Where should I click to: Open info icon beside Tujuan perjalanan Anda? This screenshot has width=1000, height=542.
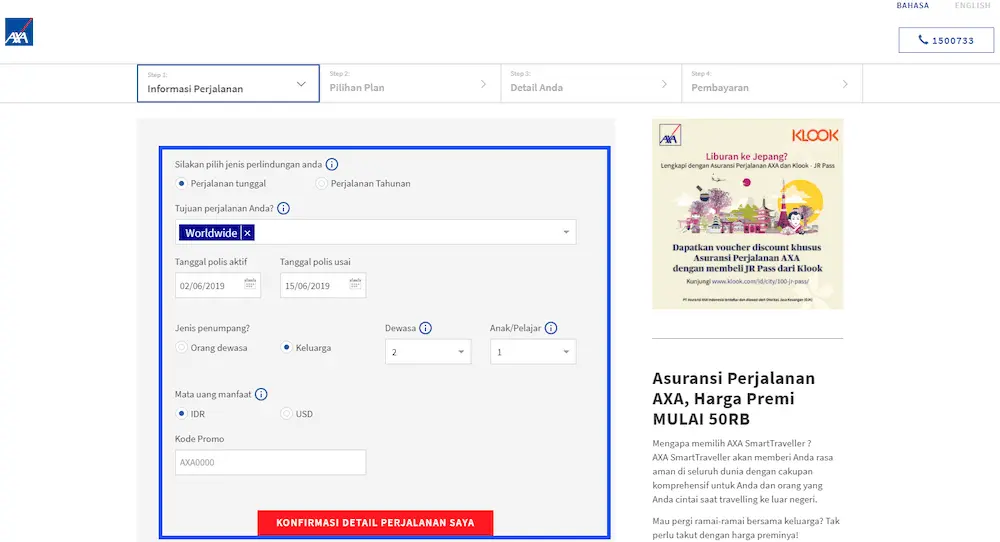283,209
